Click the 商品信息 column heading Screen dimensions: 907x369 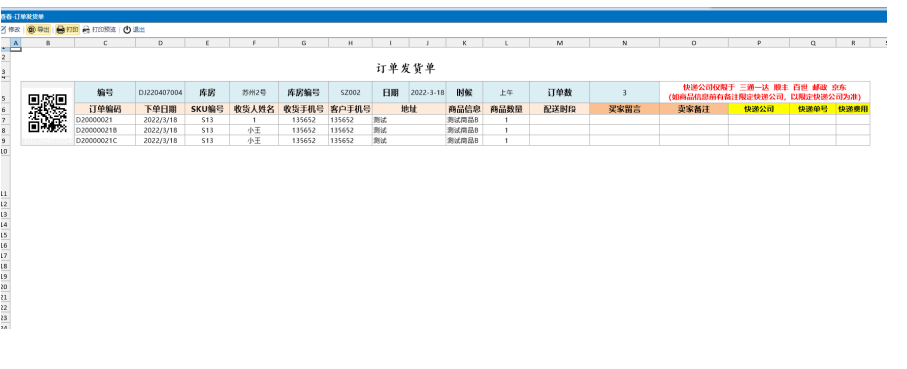pos(464,109)
